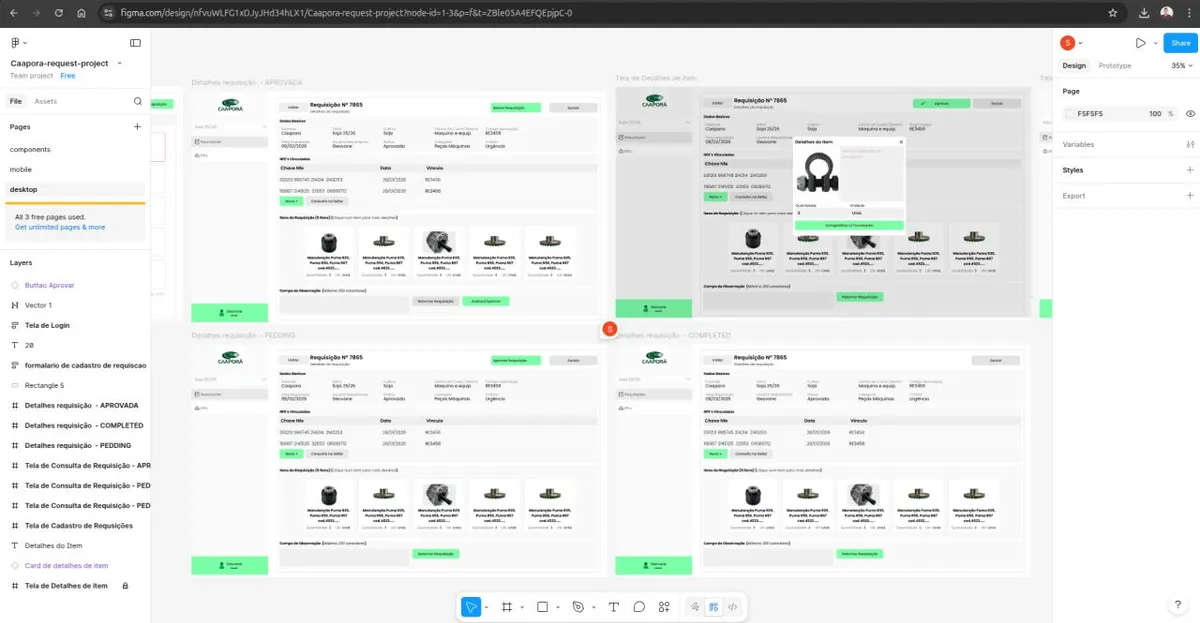Image resolution: width=1200 pixels, height=623 pixels.
Task: Select the Frame tool in the toolbar
Action: coord(507,607)
